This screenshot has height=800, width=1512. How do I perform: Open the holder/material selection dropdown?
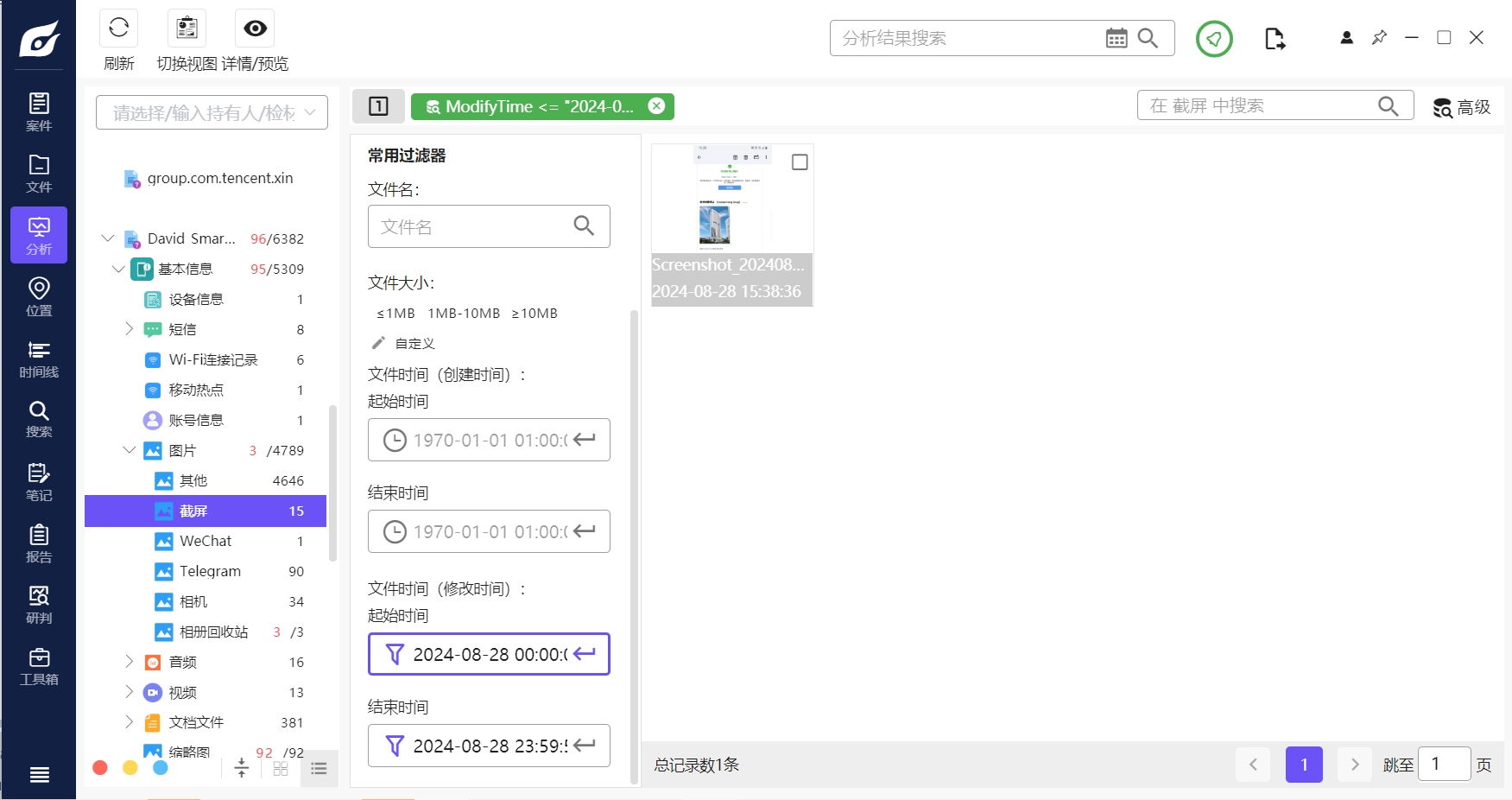tap(212, 112)
